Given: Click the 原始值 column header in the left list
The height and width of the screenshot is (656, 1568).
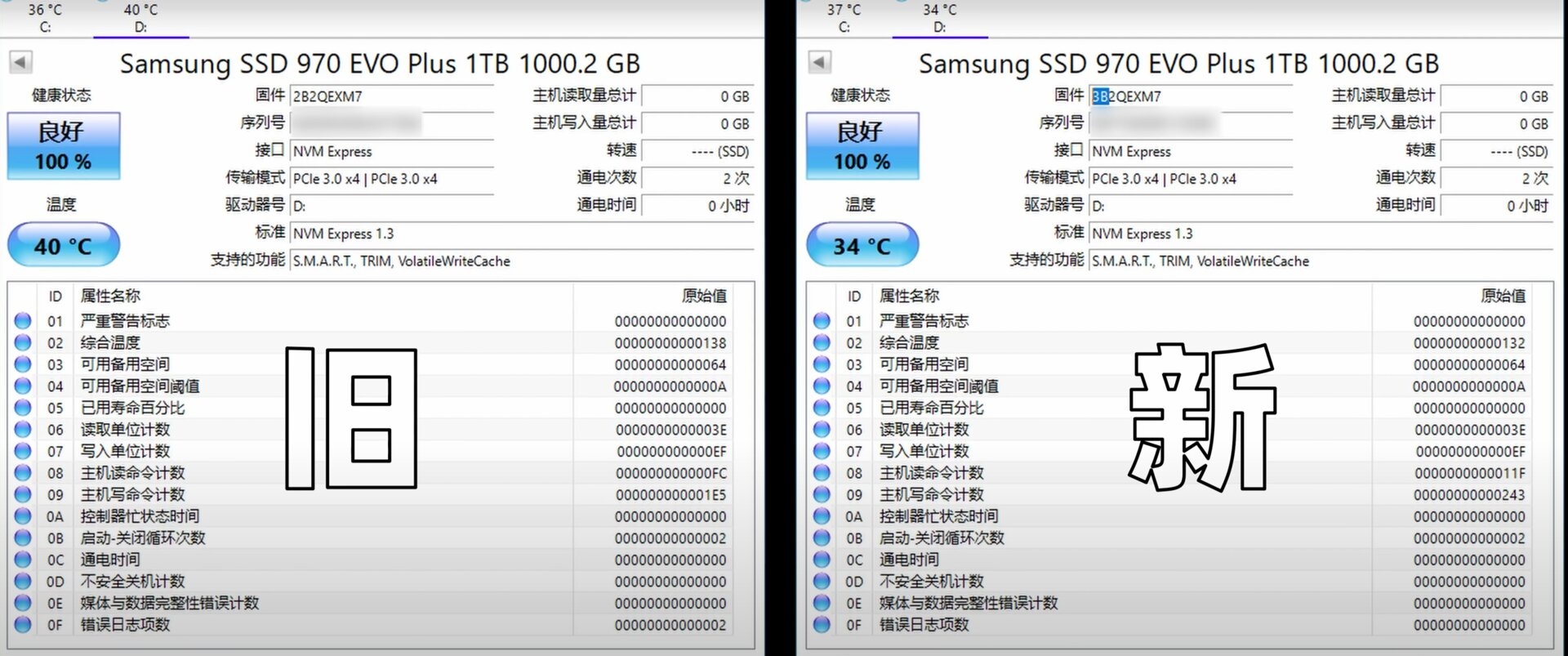Looking at the screenshot, I should pyautogui.click(x=703, y=296).
